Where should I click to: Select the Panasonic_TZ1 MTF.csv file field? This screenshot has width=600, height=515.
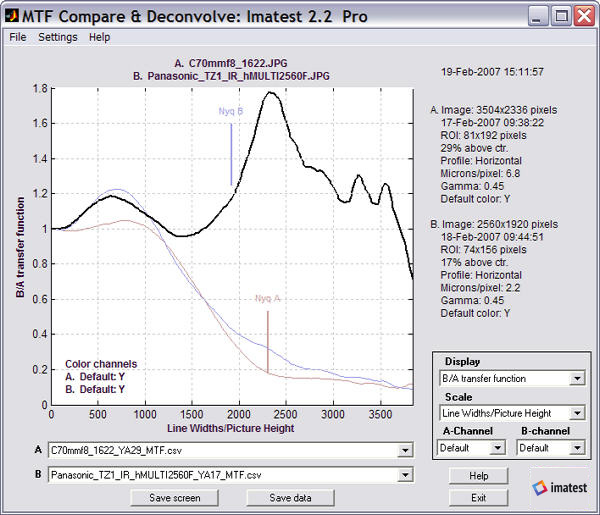(x=230, y=475)
